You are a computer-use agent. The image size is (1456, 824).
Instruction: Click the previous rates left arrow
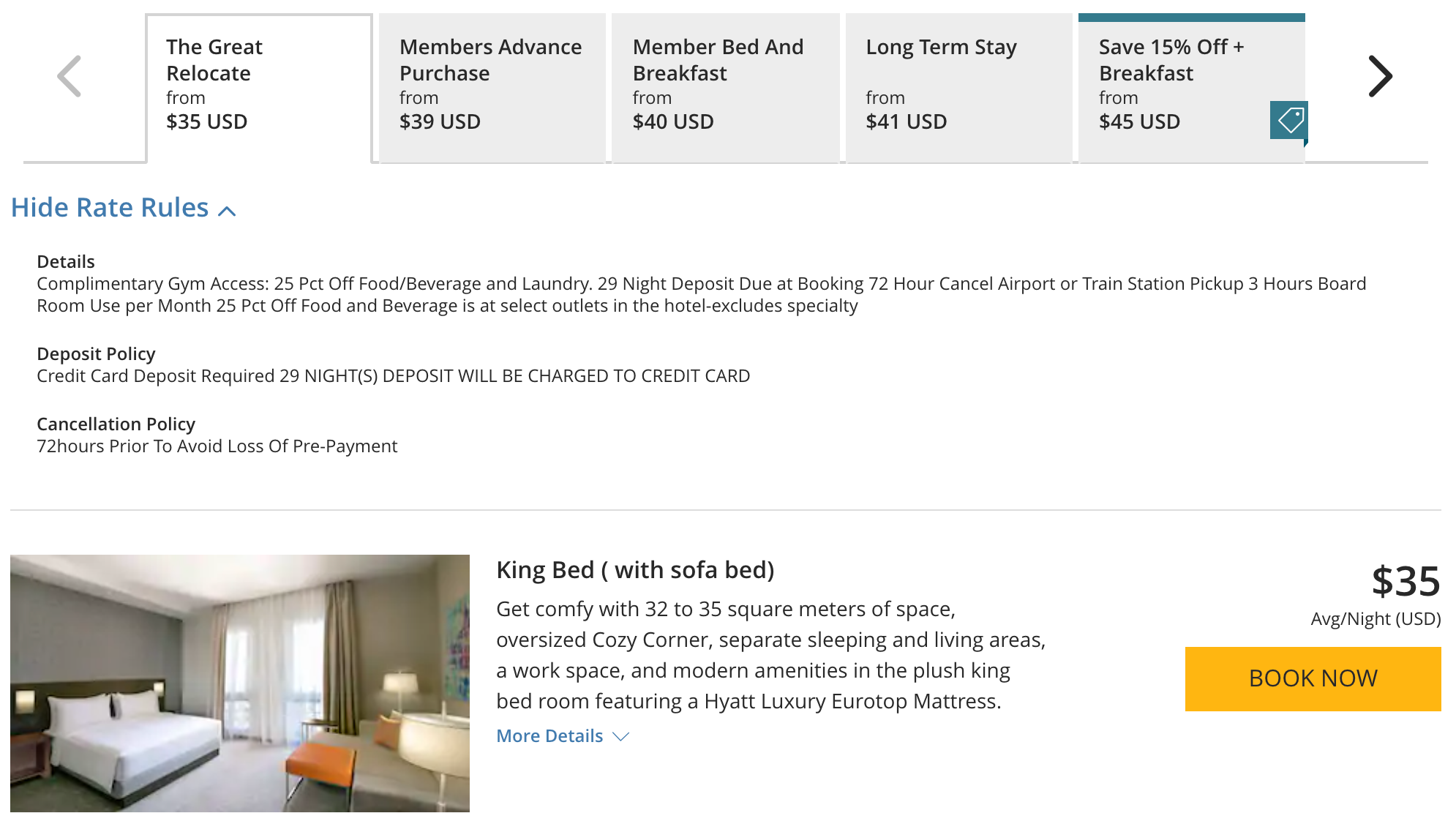[x=70, y=76]
